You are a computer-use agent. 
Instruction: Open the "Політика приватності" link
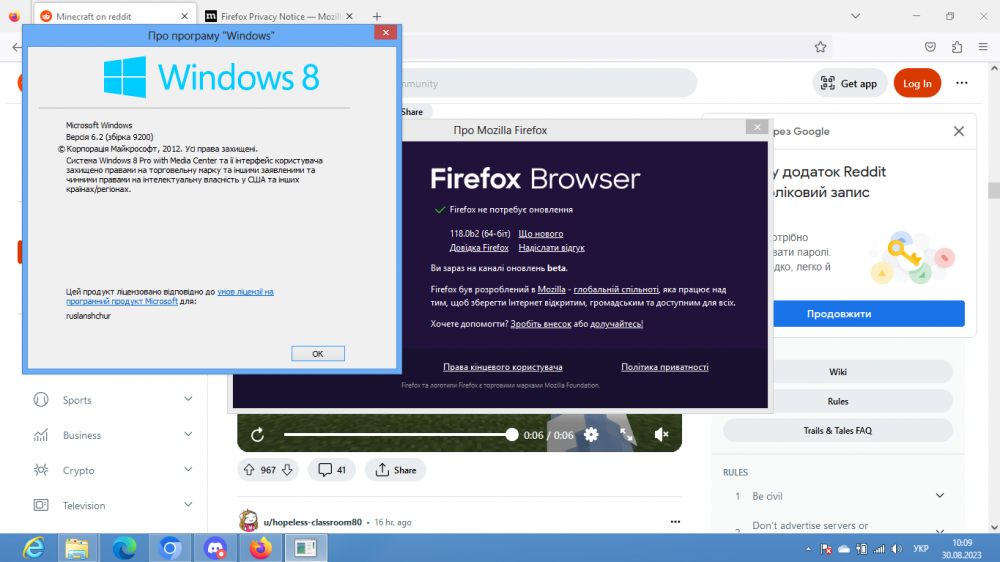click(664, 367)
